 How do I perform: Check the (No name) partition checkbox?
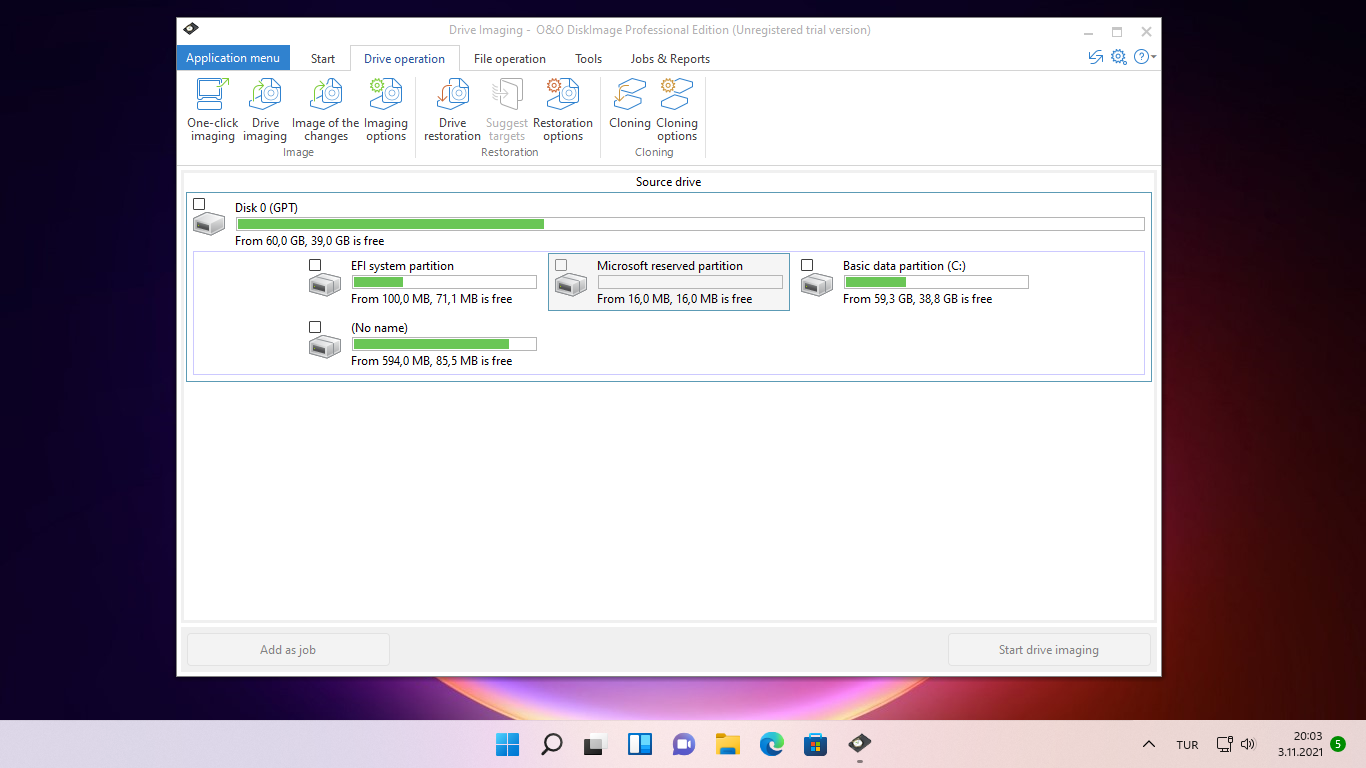(315, 327)
